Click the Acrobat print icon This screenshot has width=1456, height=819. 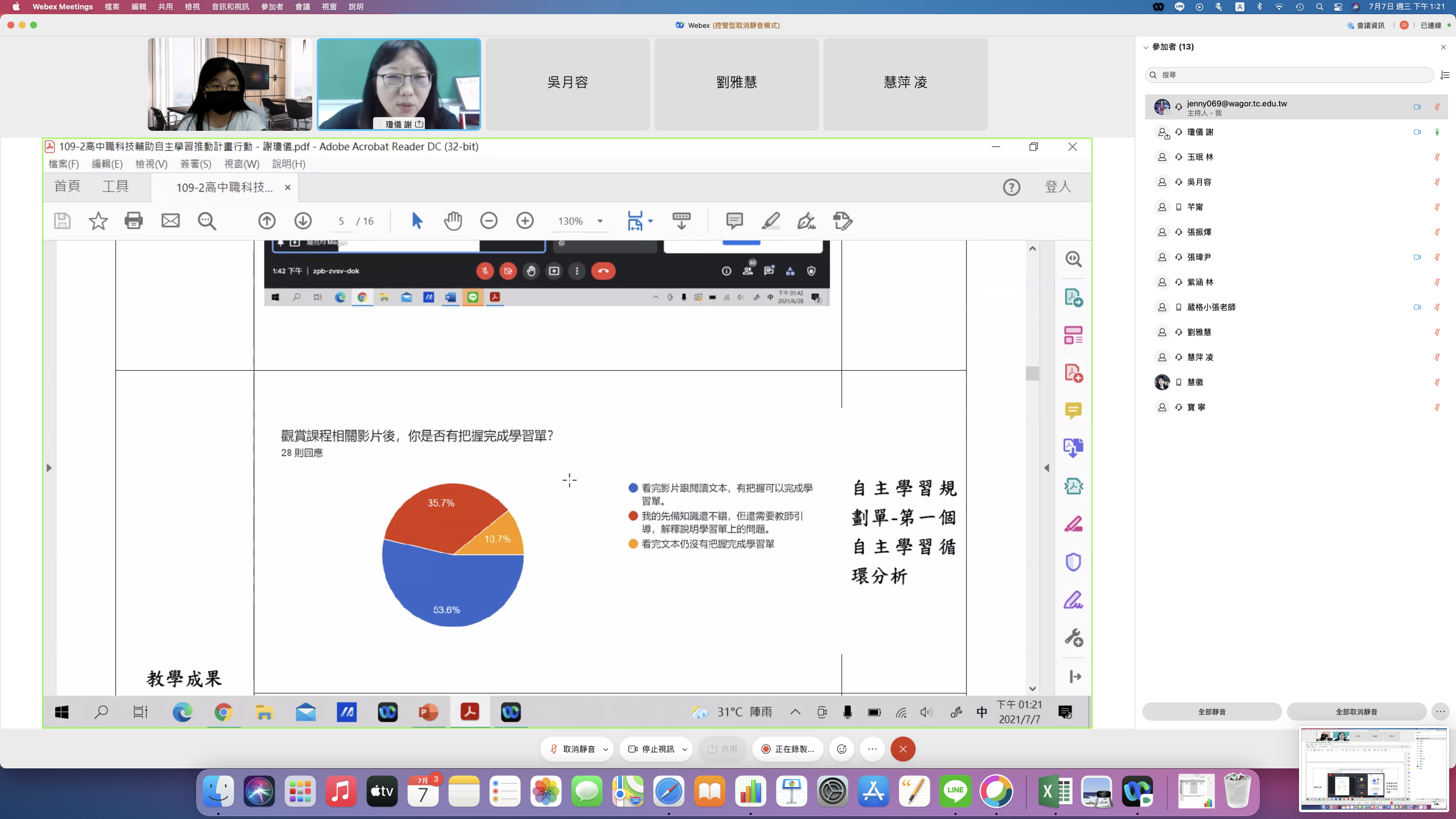(134, 221)
